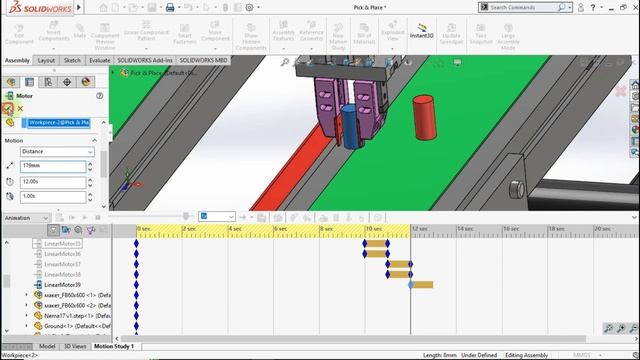Click the 1.00s duration field

(53, 197)
